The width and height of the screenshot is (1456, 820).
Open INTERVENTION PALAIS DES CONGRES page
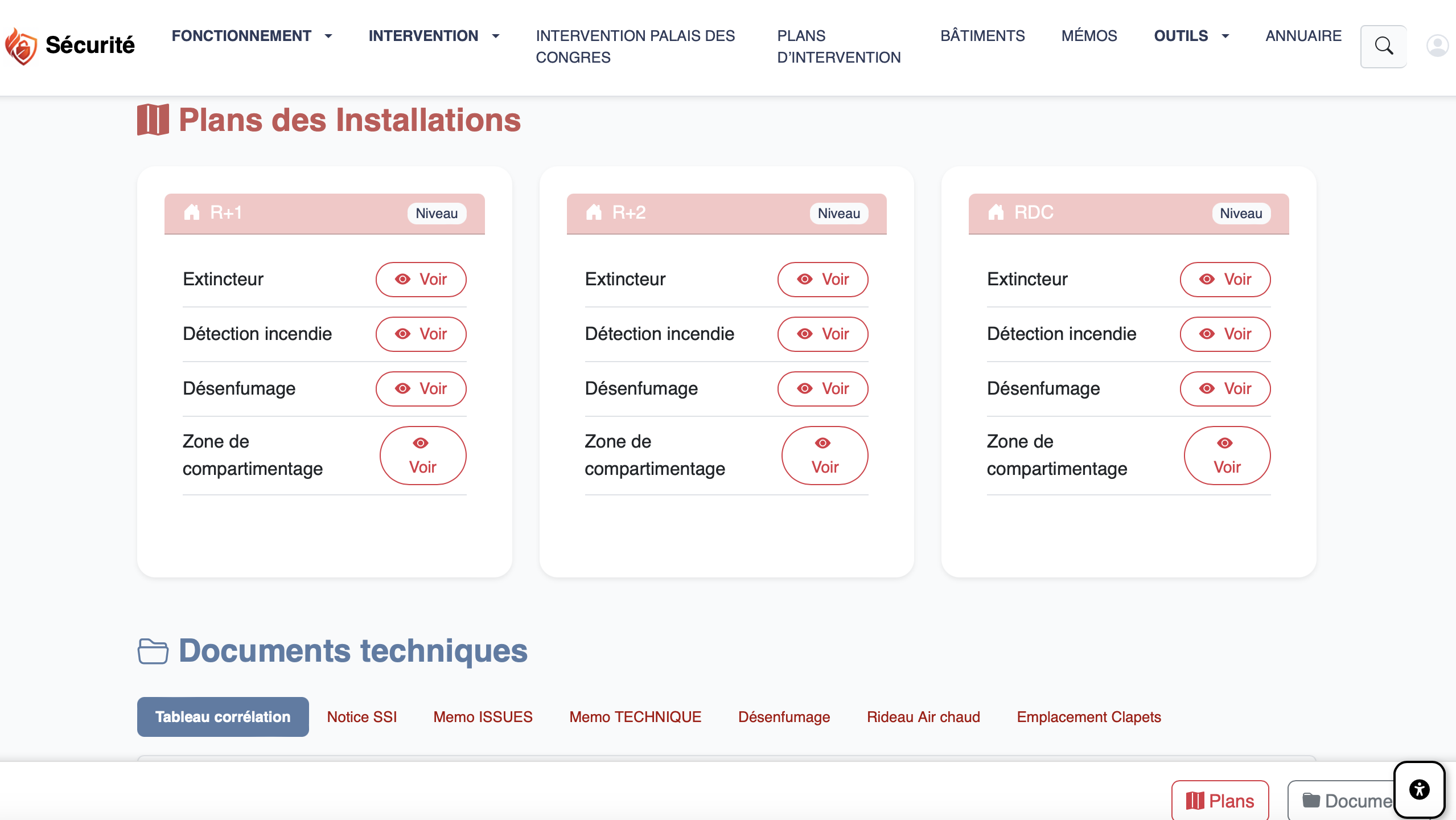click(635, 47)
